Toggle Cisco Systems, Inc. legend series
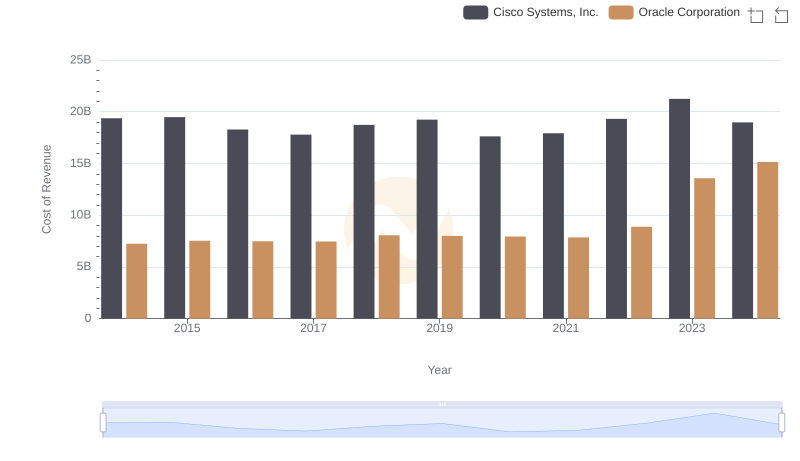The width and height of the screenshot is (800, 461). (531, 12)
